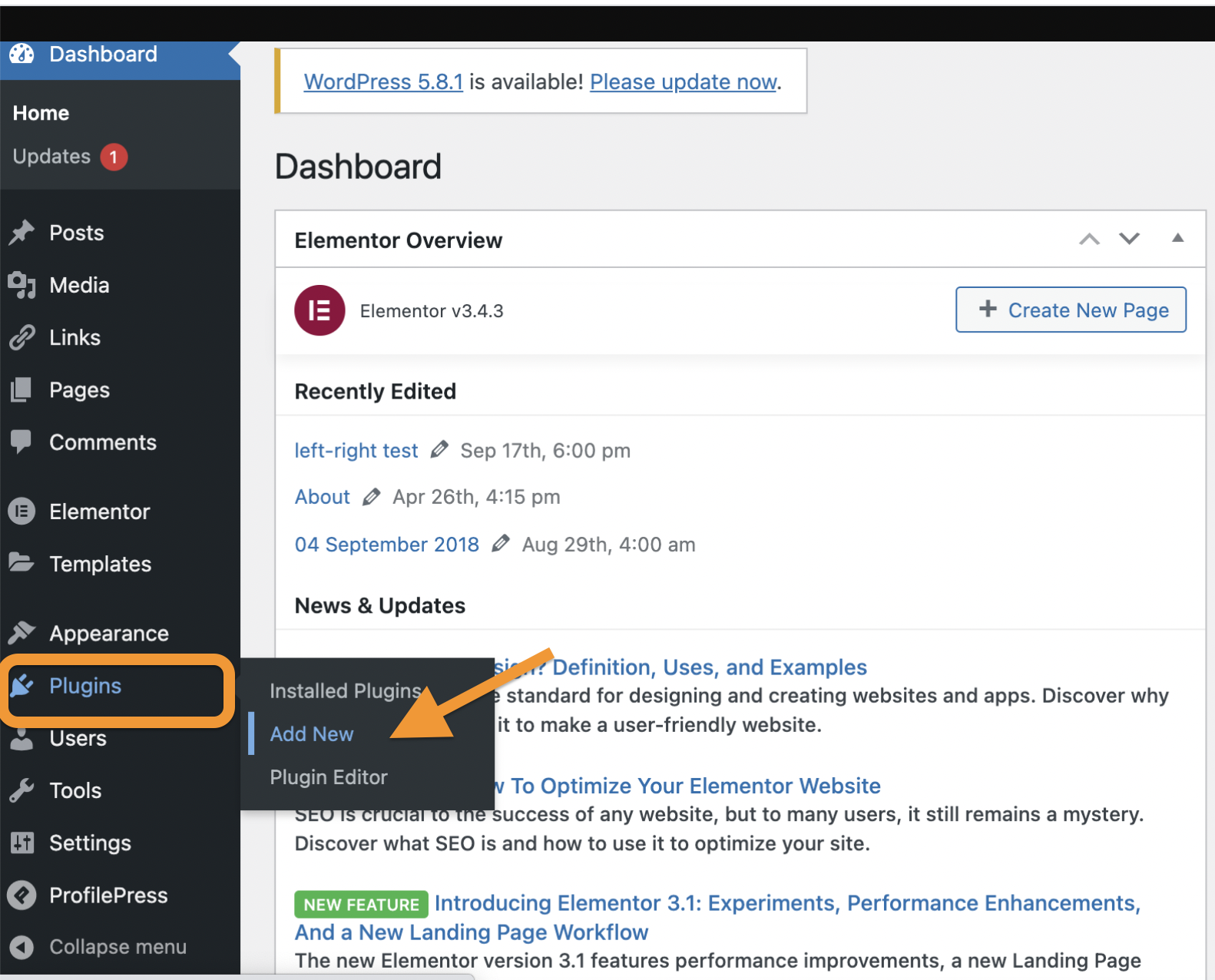
Task: Open the About page link
Action: click(323, 497)
